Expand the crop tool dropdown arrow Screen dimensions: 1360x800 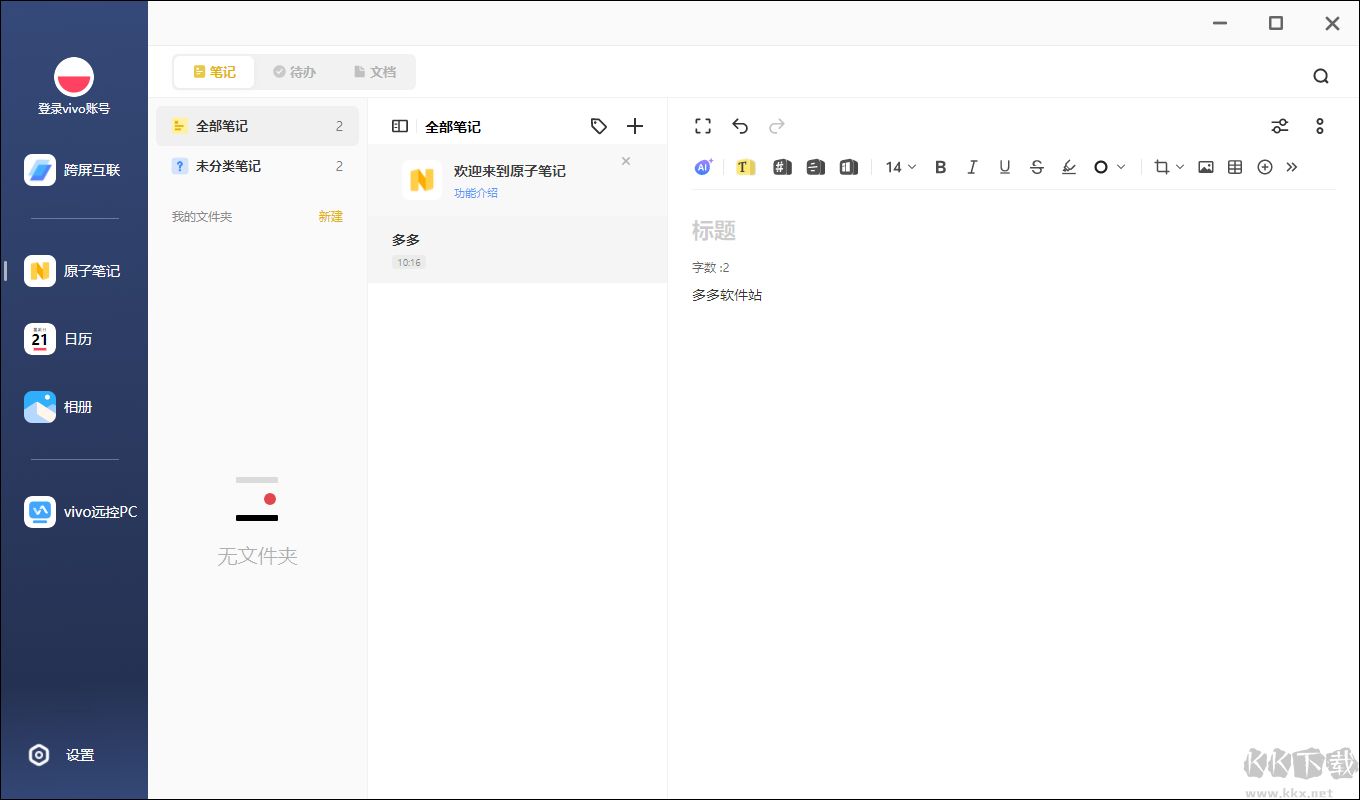[1180, 167]
